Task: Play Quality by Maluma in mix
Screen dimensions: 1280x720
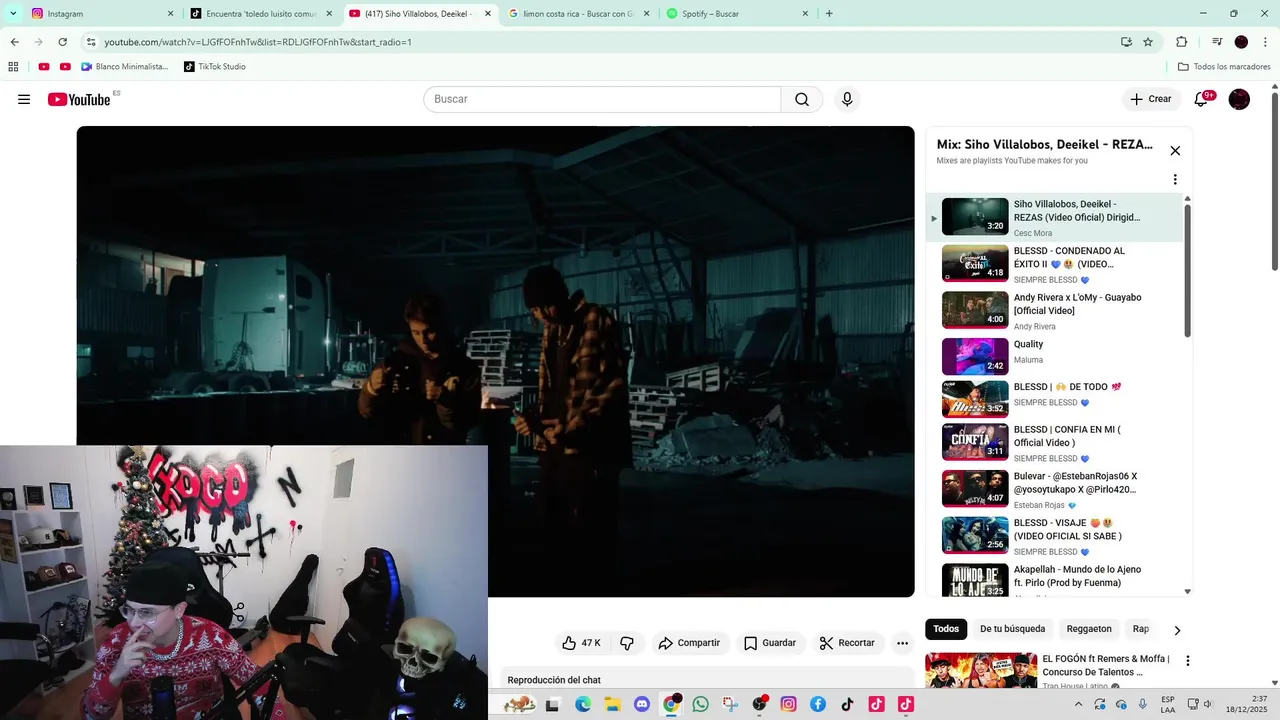Action: [1054, 357]
